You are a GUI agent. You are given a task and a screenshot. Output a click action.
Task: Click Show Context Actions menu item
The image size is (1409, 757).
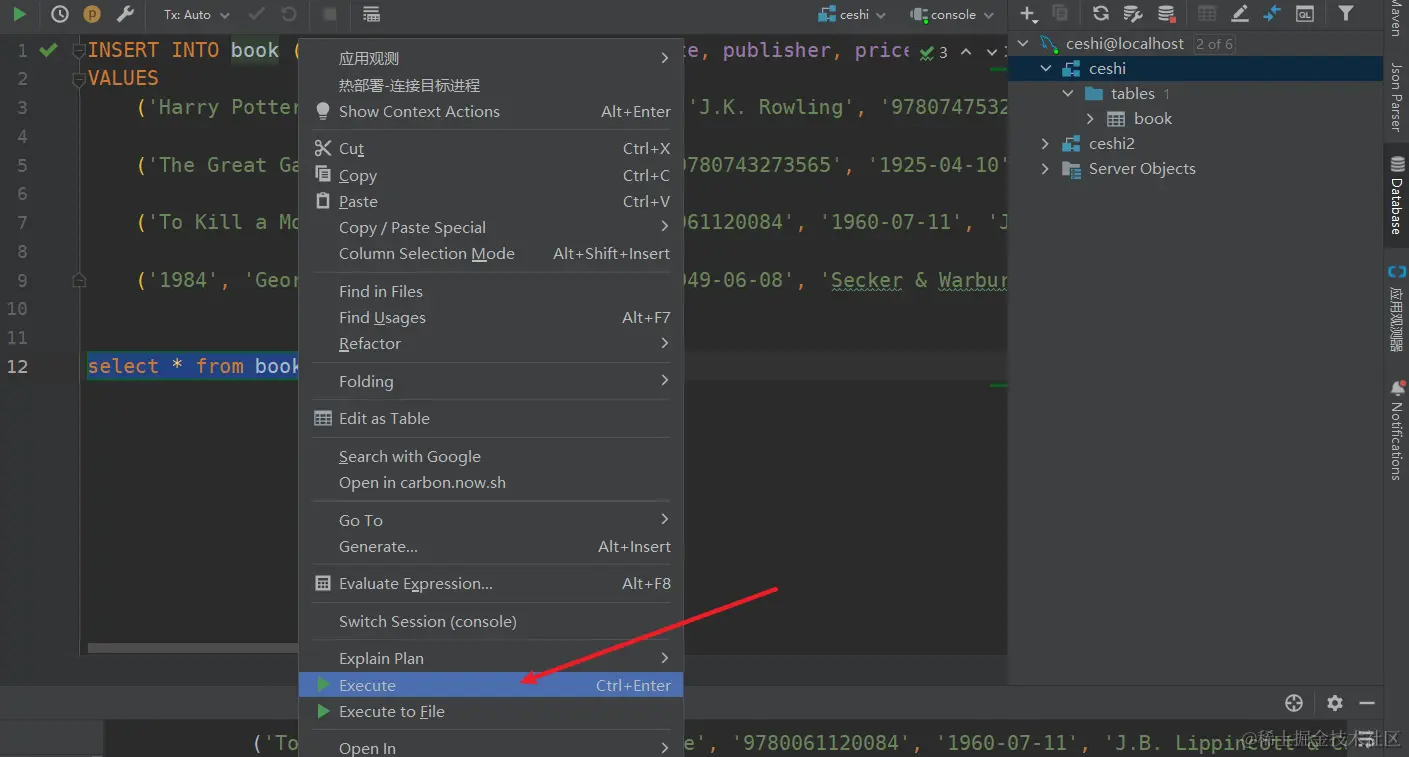point(491,111)
